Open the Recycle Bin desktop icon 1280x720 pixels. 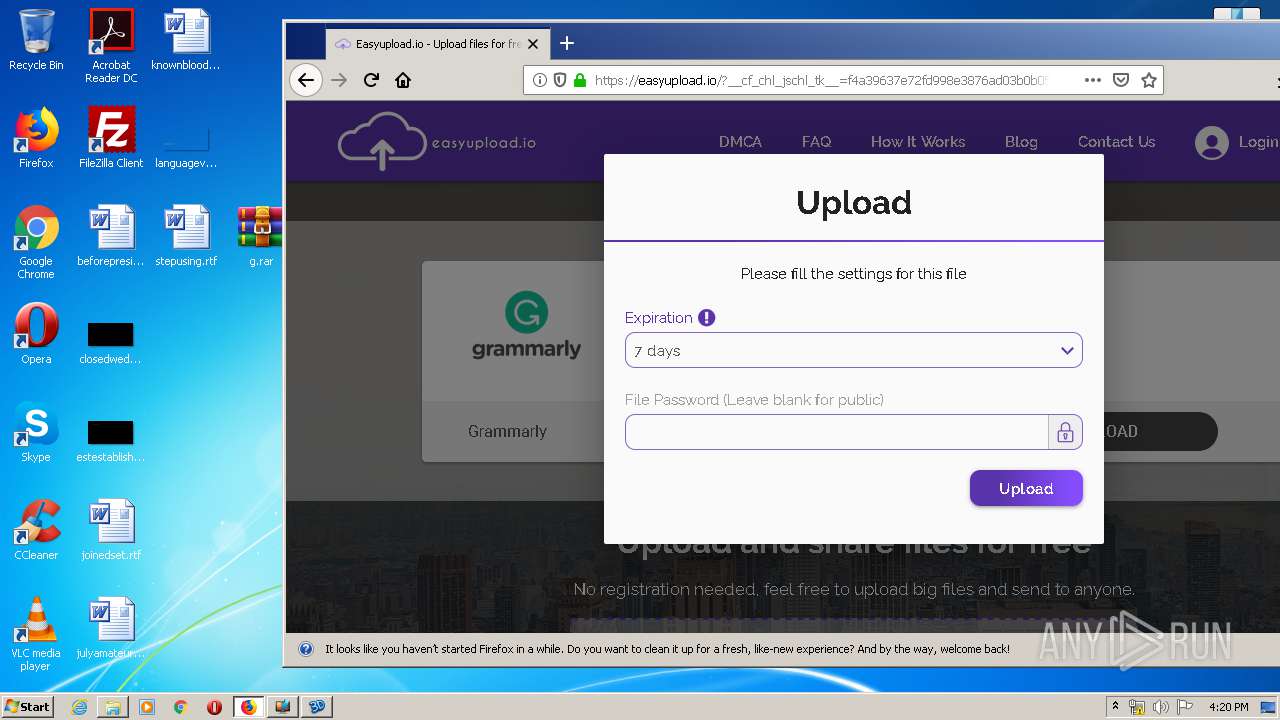tap(36, 40)
